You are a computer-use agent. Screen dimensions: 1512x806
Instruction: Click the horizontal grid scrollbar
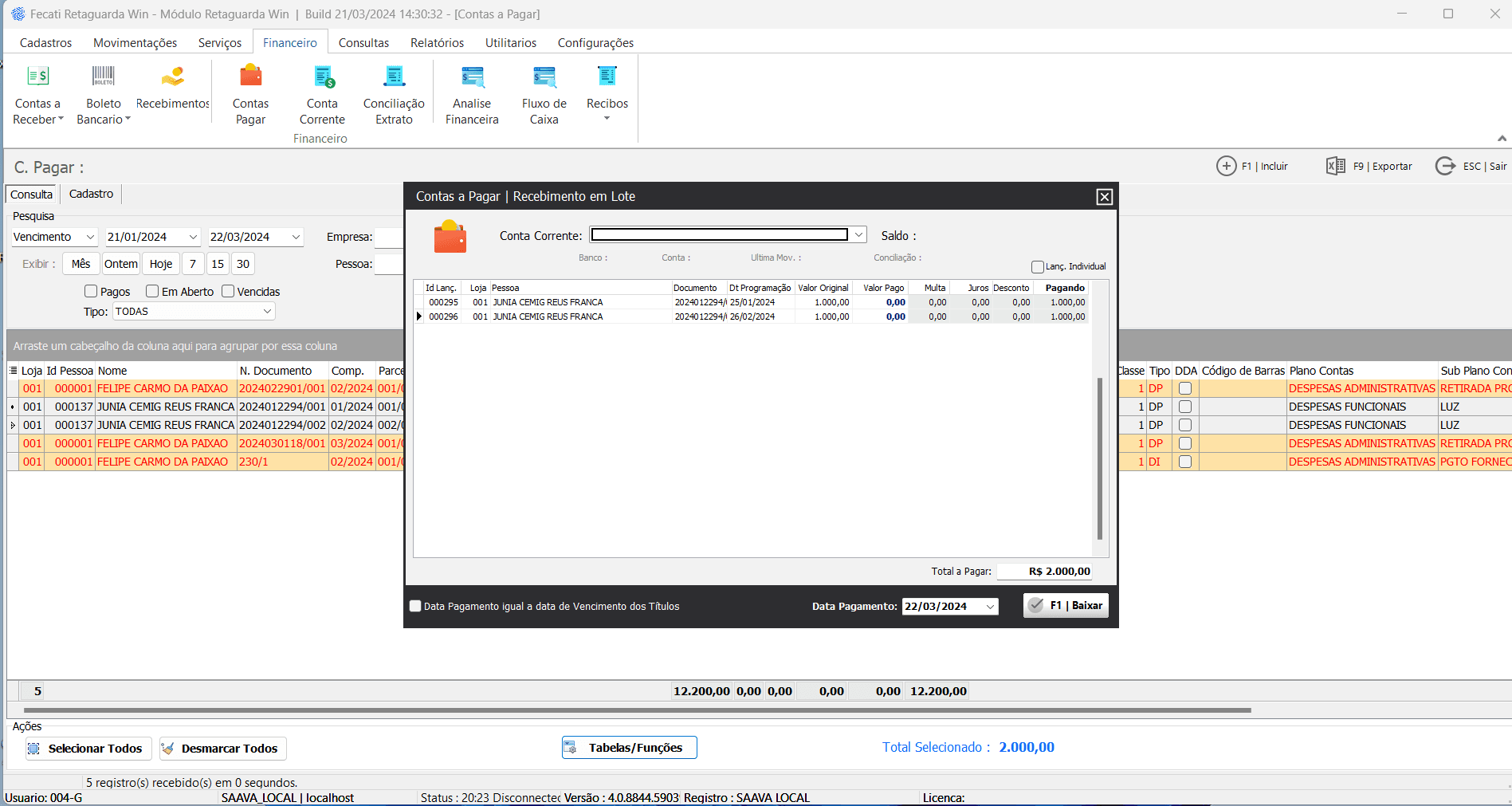(638, 710)
